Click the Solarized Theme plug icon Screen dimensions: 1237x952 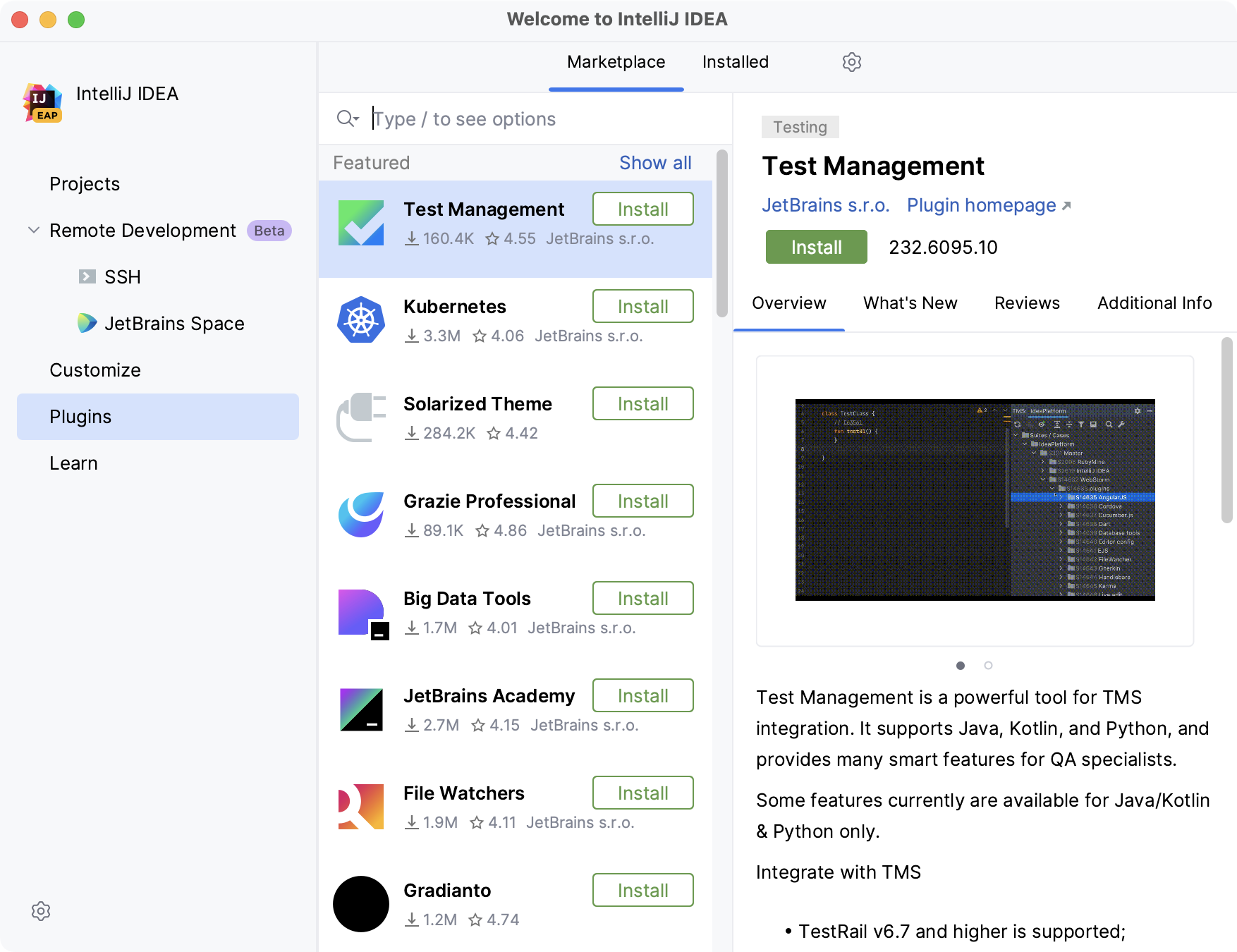[361, 417]
